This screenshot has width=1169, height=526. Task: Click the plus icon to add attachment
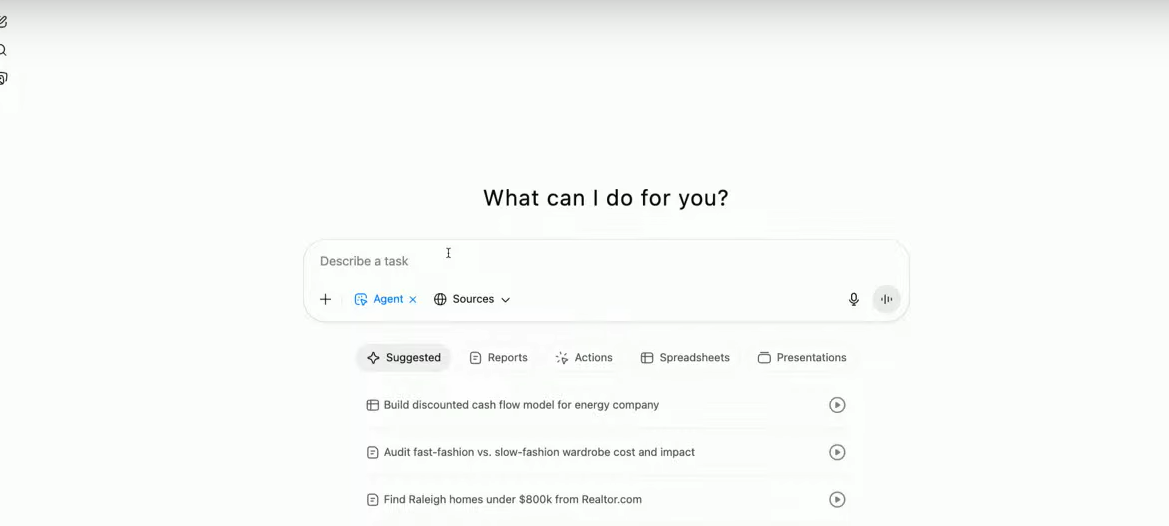(x=325, y=299)
